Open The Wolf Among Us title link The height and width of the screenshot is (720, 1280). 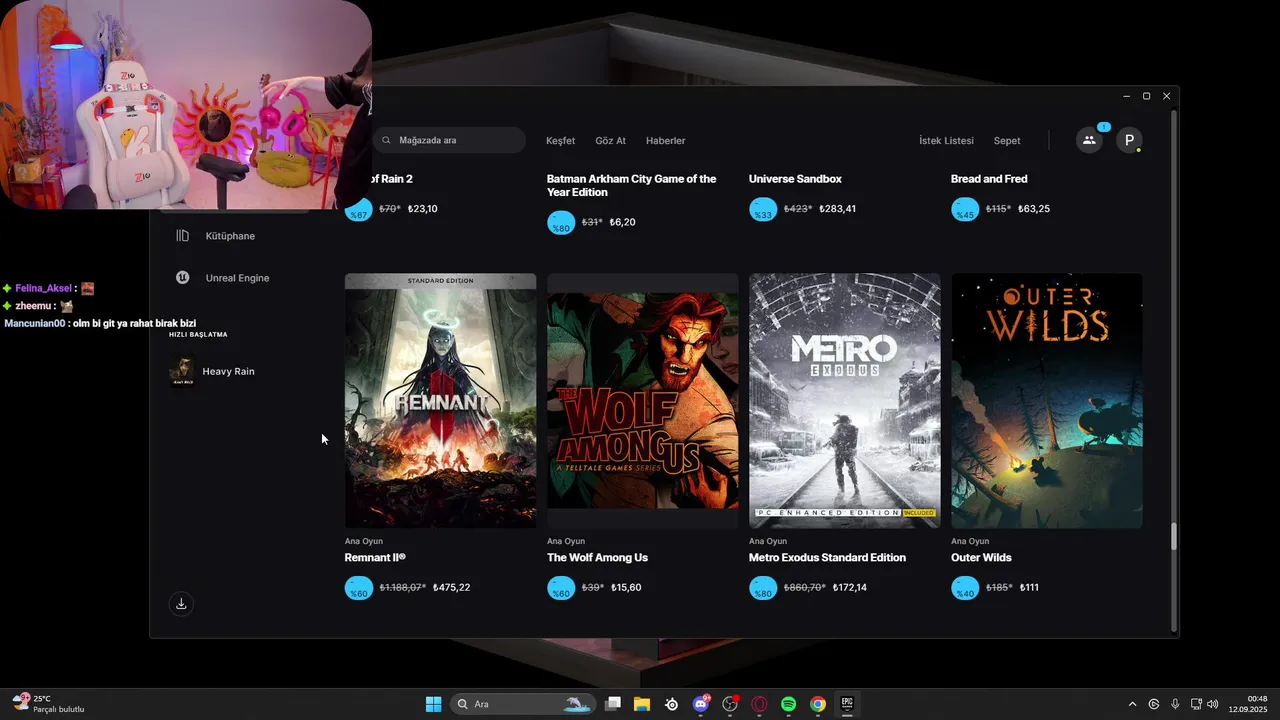[597, 558]
